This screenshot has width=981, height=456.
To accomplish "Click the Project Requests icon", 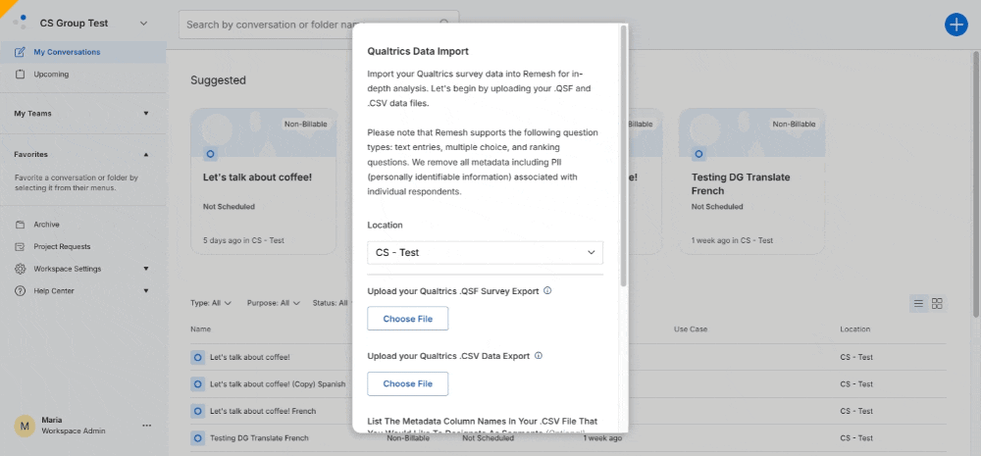I will tap(20, 246).
